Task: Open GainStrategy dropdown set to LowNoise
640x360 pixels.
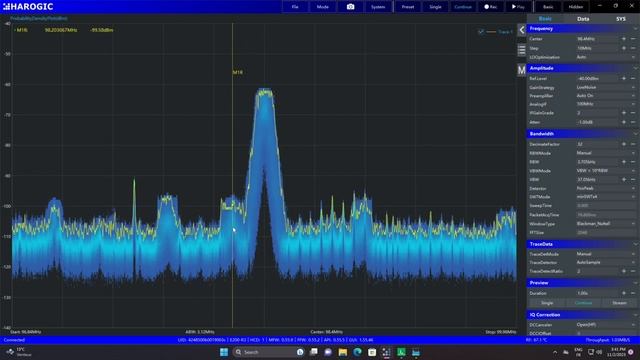Action: coord(606,87)
